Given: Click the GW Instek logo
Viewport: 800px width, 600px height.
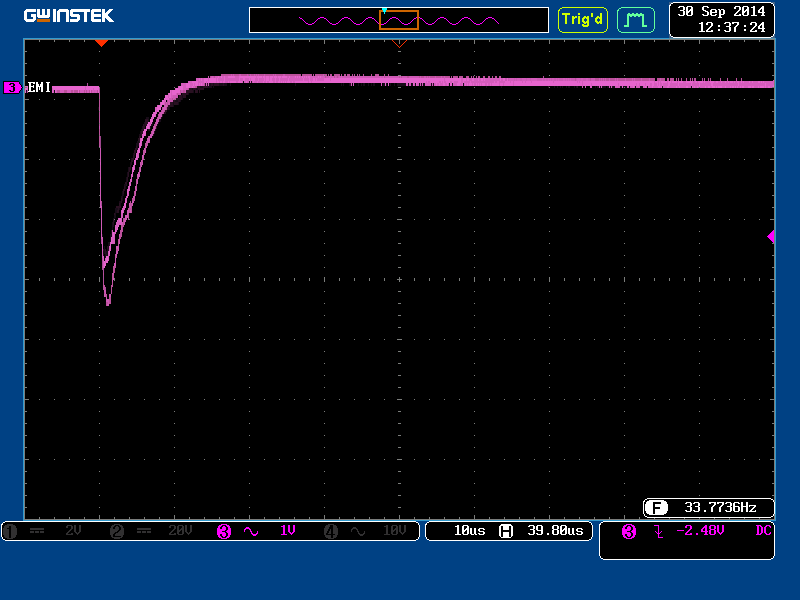Looking at the screenshot, I should (x=68, y=16).
